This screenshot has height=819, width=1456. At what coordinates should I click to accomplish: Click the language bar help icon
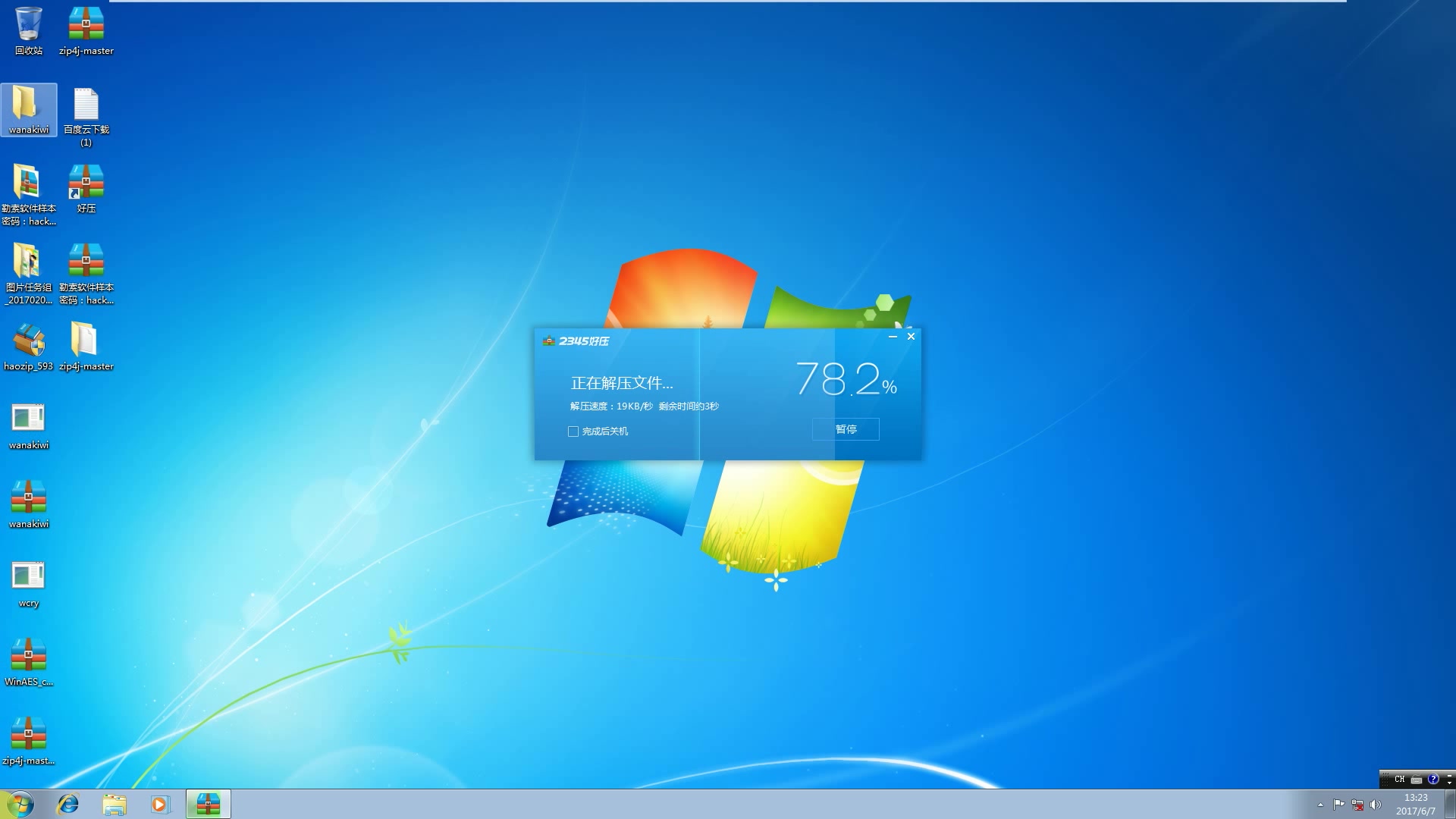pos(1432,779)
